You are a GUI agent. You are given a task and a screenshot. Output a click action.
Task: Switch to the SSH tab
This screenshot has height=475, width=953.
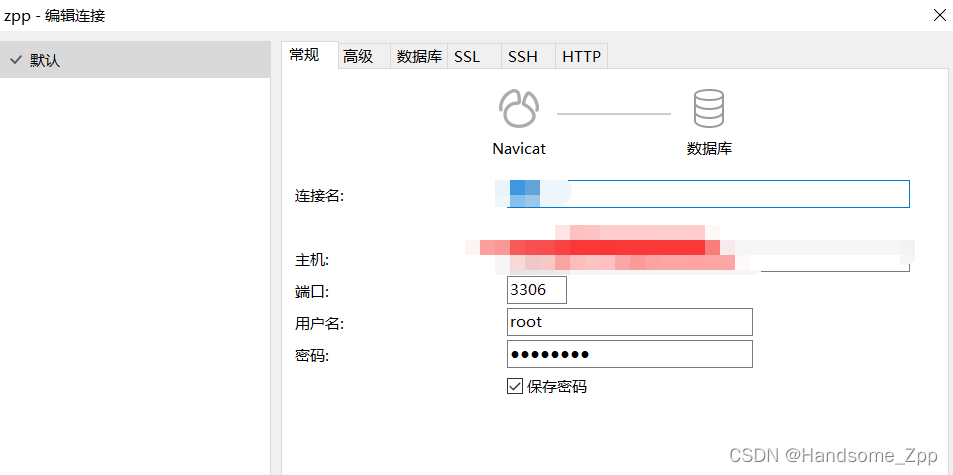pos(528,56)
